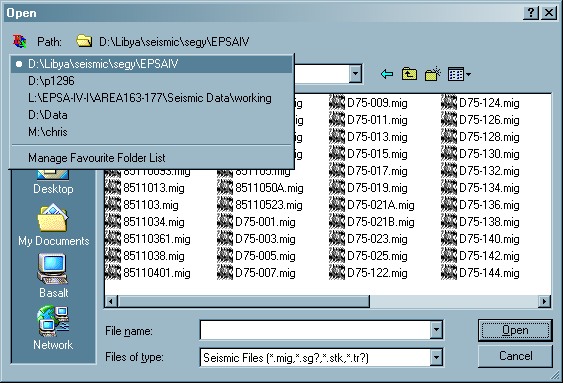Image resolution: width=564 pixels, height=385 pixels.
Task: Select file D75-007.mig
Action: pos(256,273)
